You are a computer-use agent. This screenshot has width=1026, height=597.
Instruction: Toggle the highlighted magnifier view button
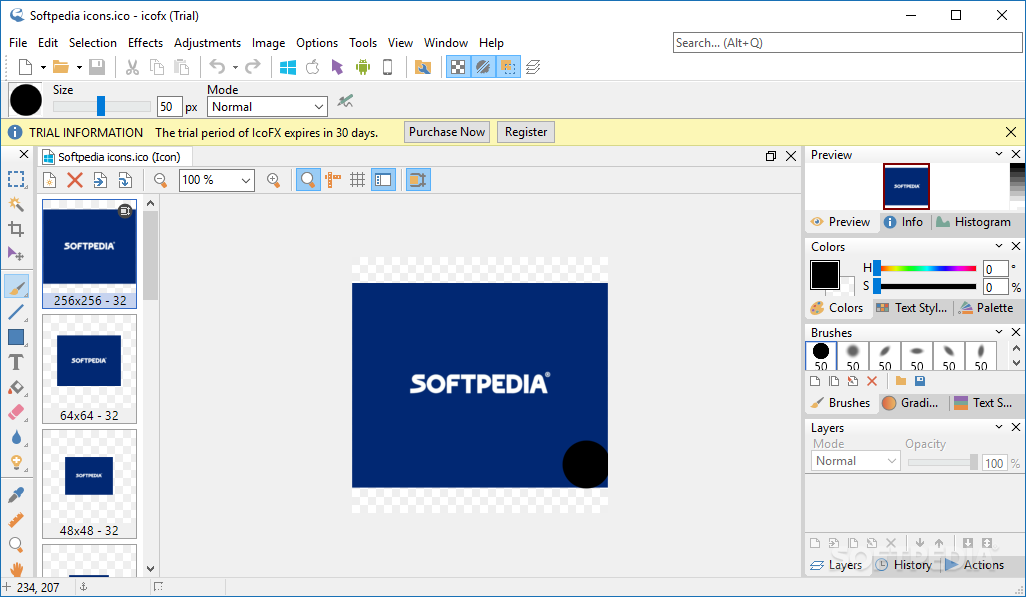point(308,180)
